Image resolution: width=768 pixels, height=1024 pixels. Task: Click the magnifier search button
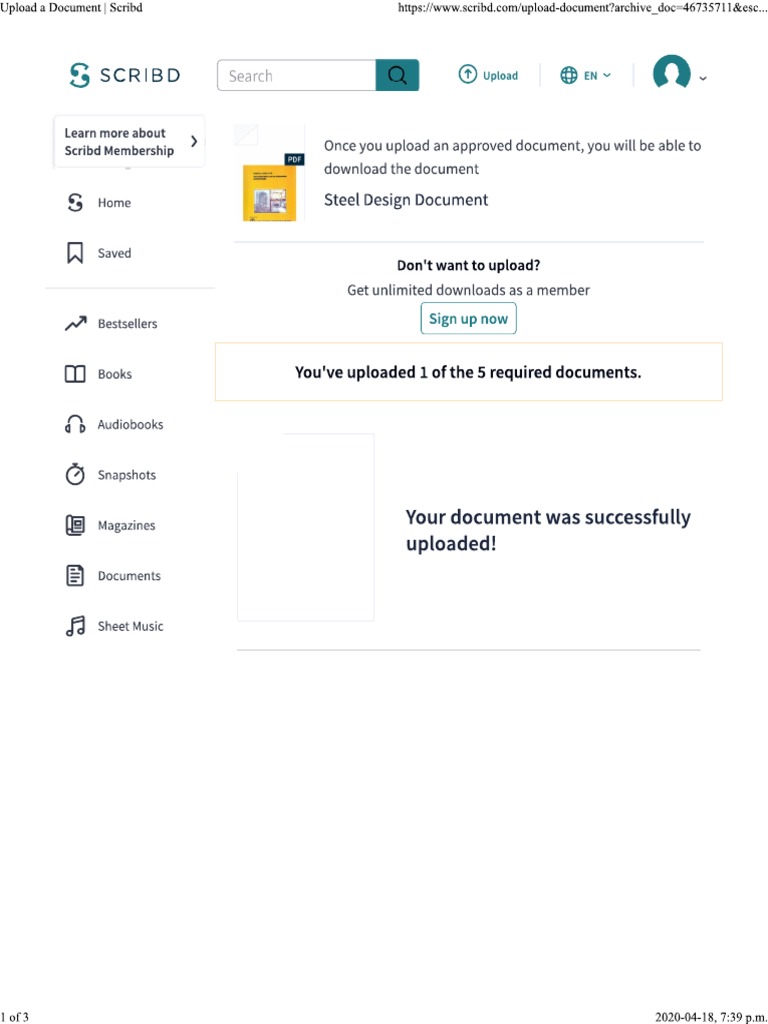(397, 76)
